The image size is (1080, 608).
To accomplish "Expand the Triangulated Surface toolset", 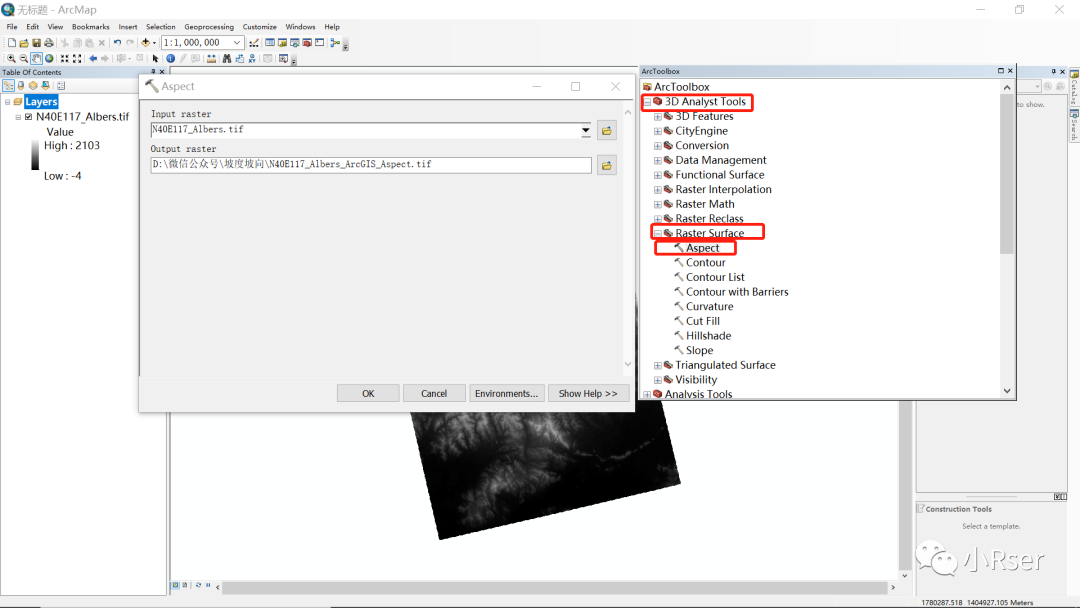I will pyautogui.click(x=658, y=366).
